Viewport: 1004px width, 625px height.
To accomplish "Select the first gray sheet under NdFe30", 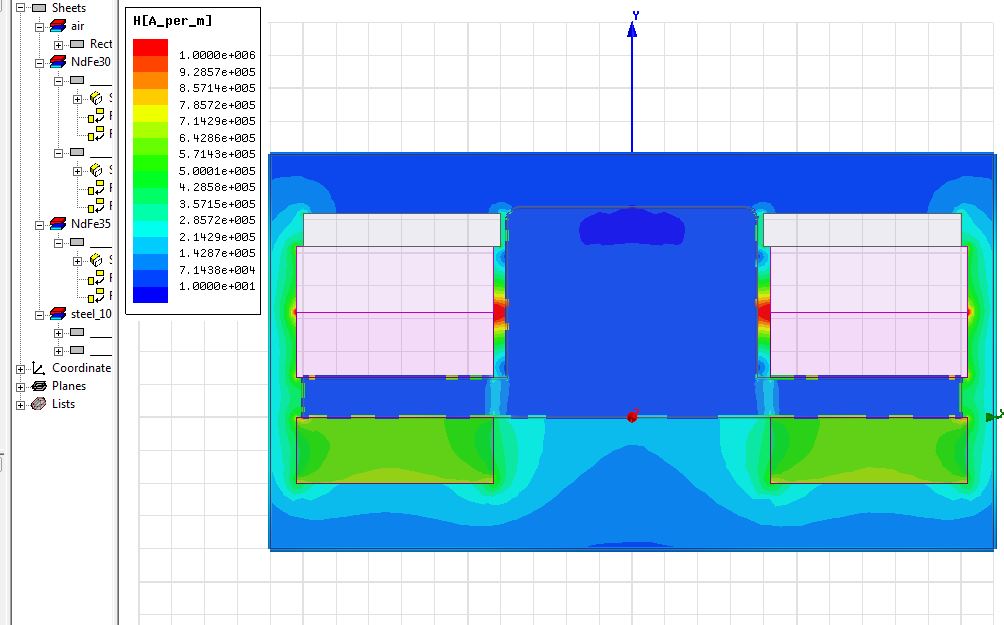I will 77,80.
